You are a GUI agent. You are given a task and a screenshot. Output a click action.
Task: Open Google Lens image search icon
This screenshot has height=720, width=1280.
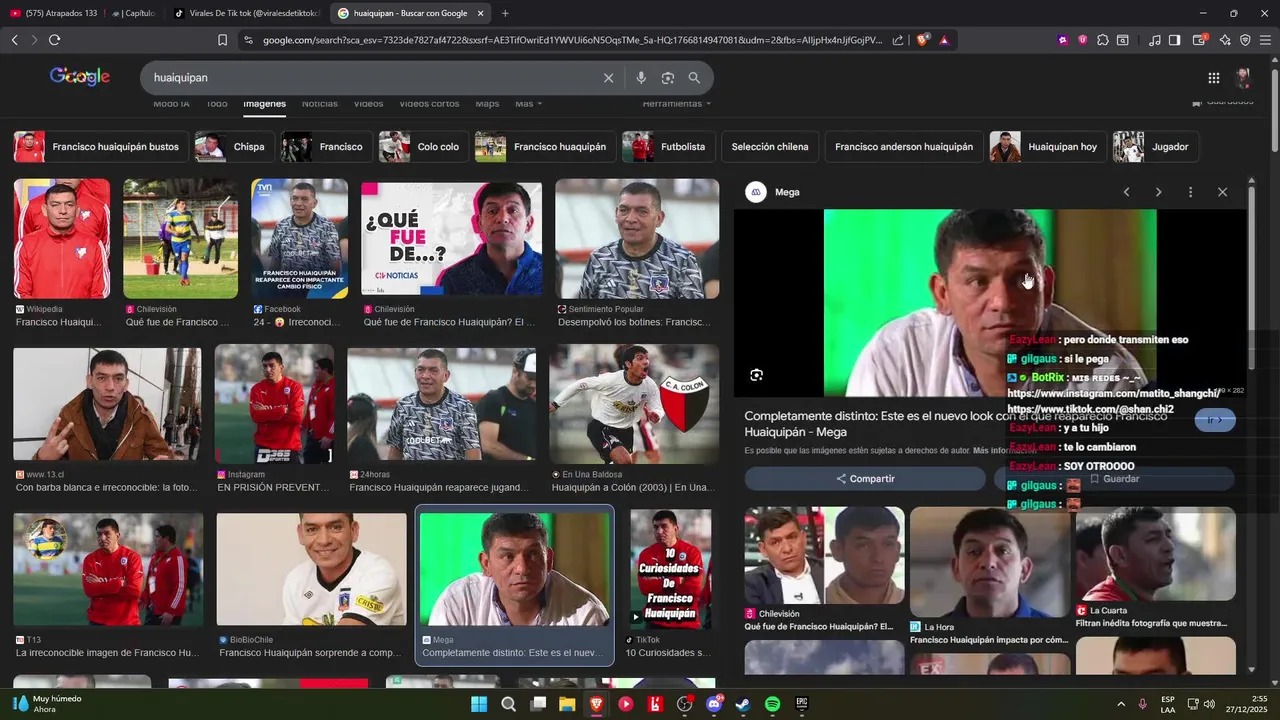tap(668, 78)
